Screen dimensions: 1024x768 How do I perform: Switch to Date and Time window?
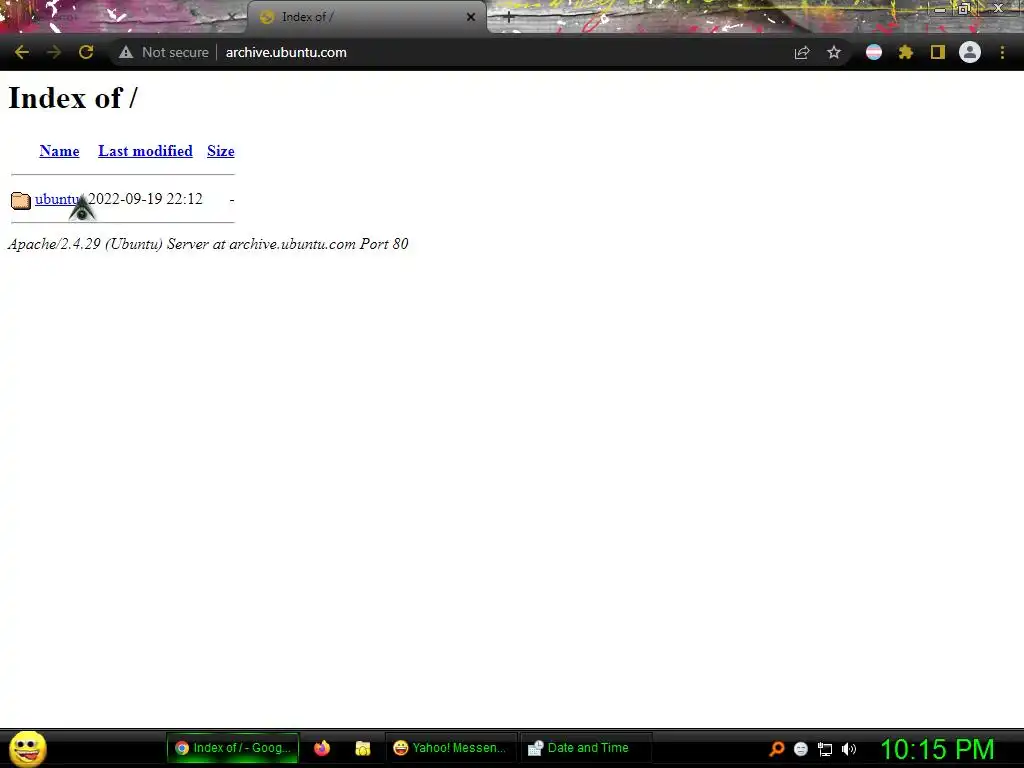point(586,748)
